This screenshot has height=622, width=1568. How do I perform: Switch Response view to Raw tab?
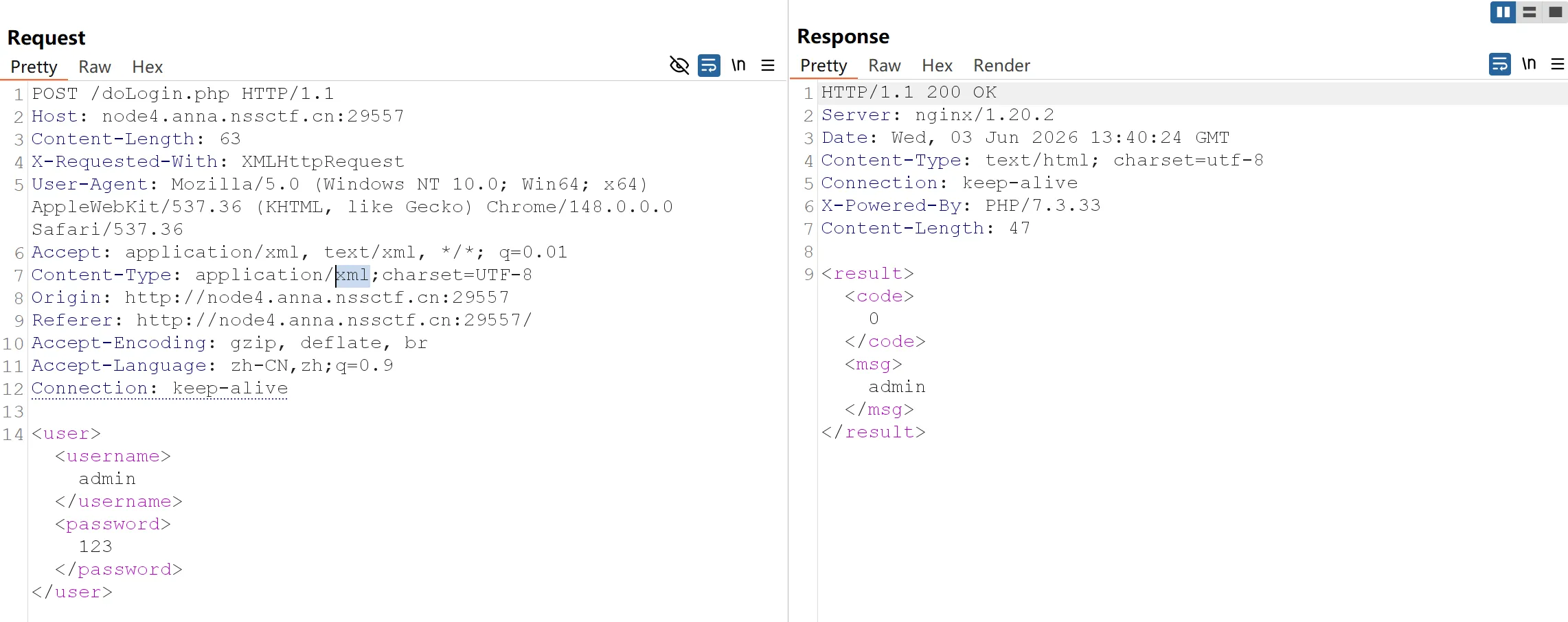(884, 65)
